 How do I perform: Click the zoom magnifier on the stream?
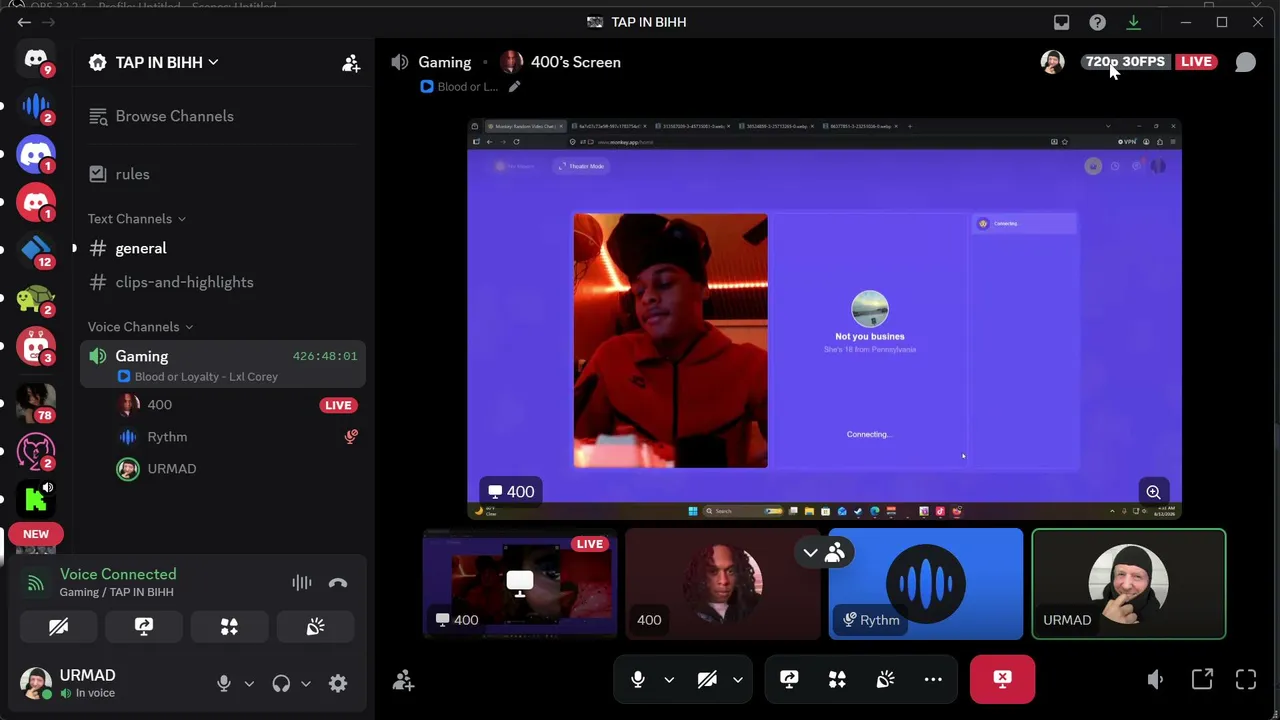1153,492
